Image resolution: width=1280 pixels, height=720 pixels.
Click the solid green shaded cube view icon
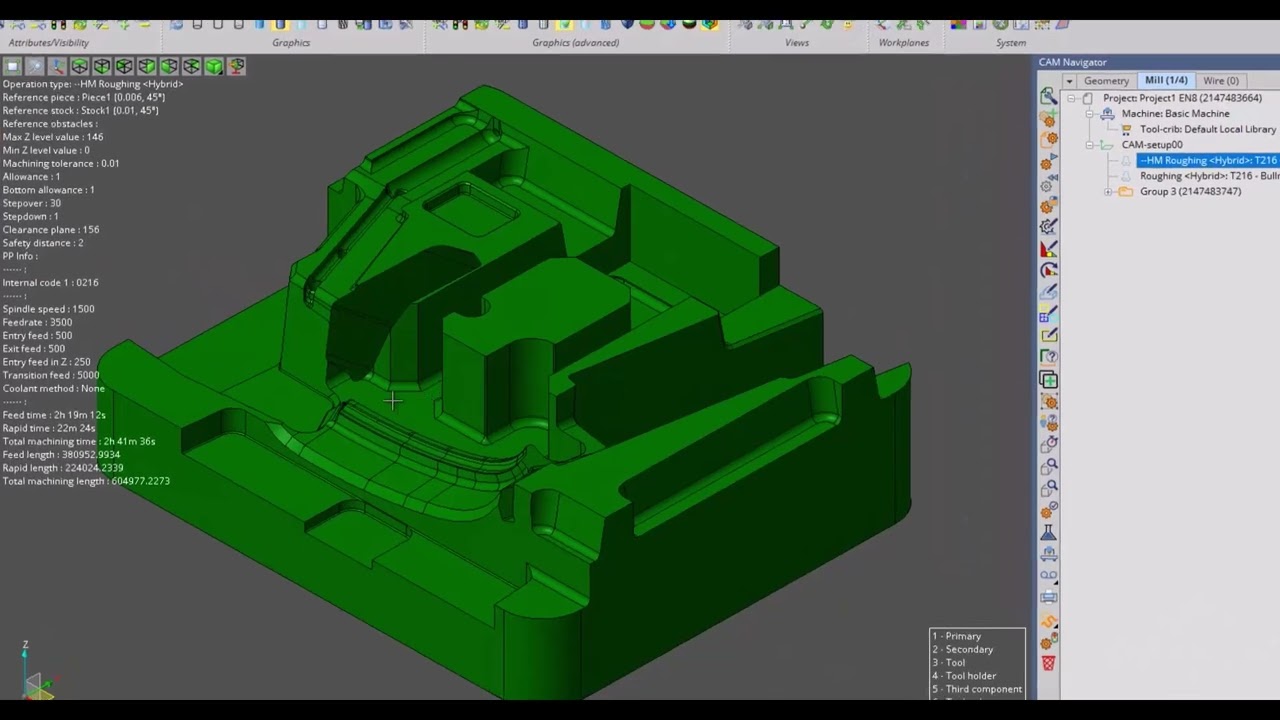pyautogui.click(x=214, y=66)
